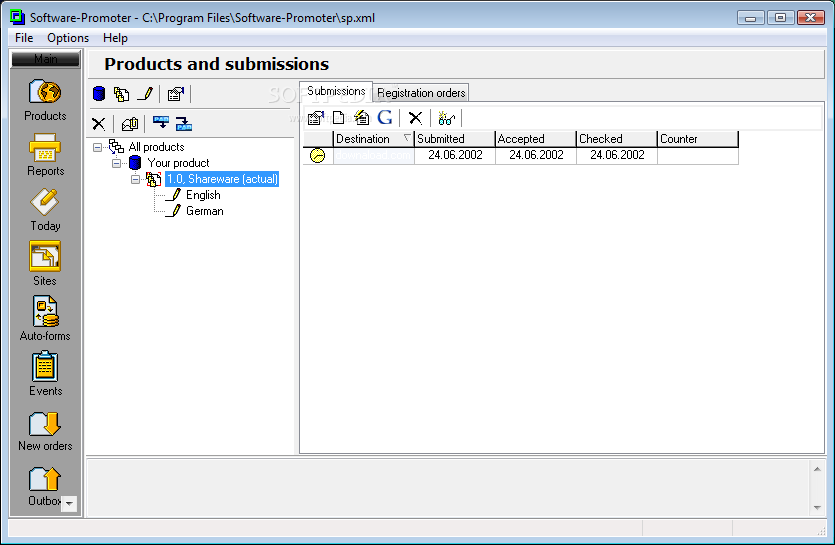The image size is (835, 545).
Task: Open the Events section in sidebar
Action: (x=45, y=373)
